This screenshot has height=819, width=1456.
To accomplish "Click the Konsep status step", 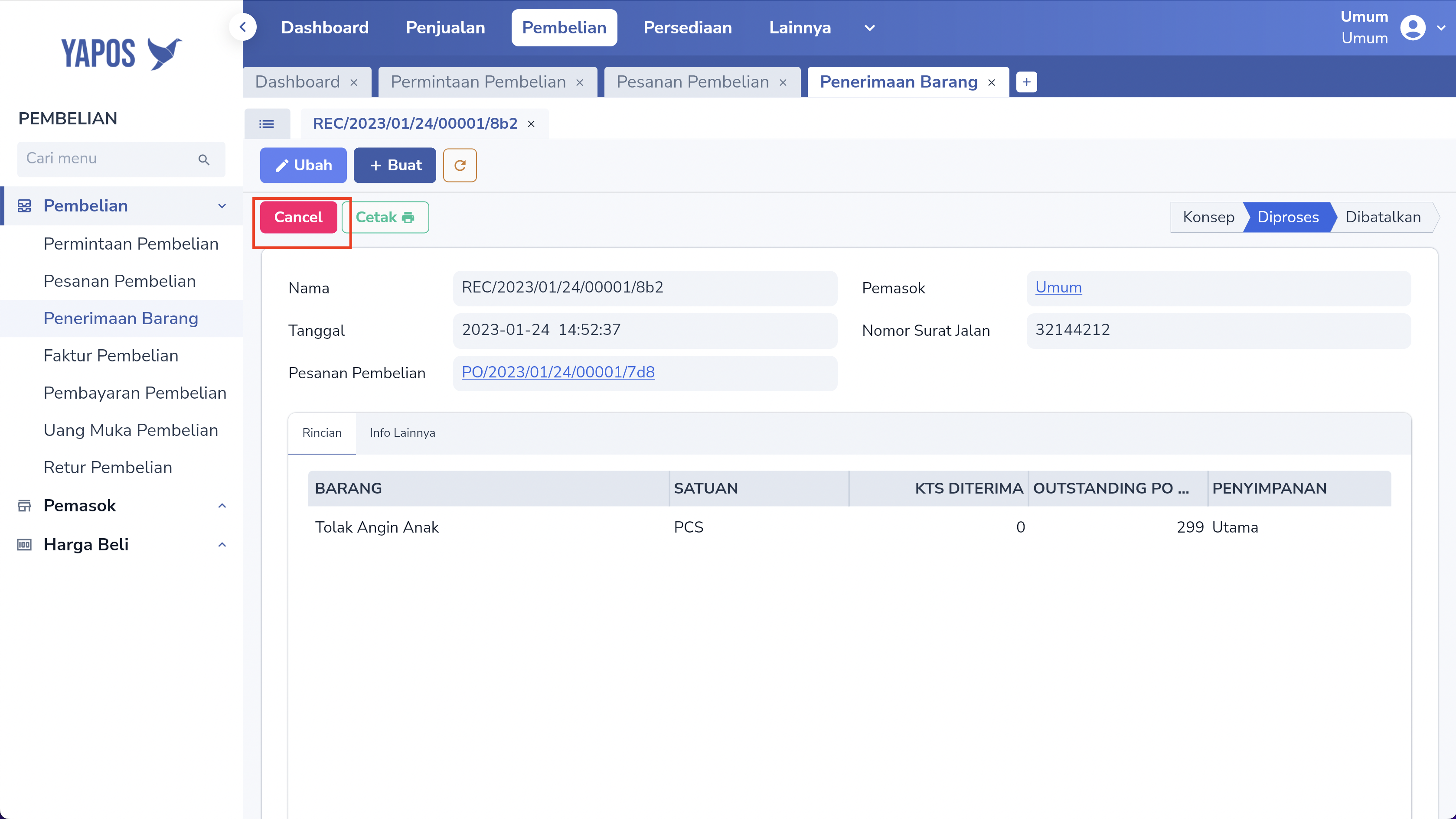I will click(x=1208, y=218).
